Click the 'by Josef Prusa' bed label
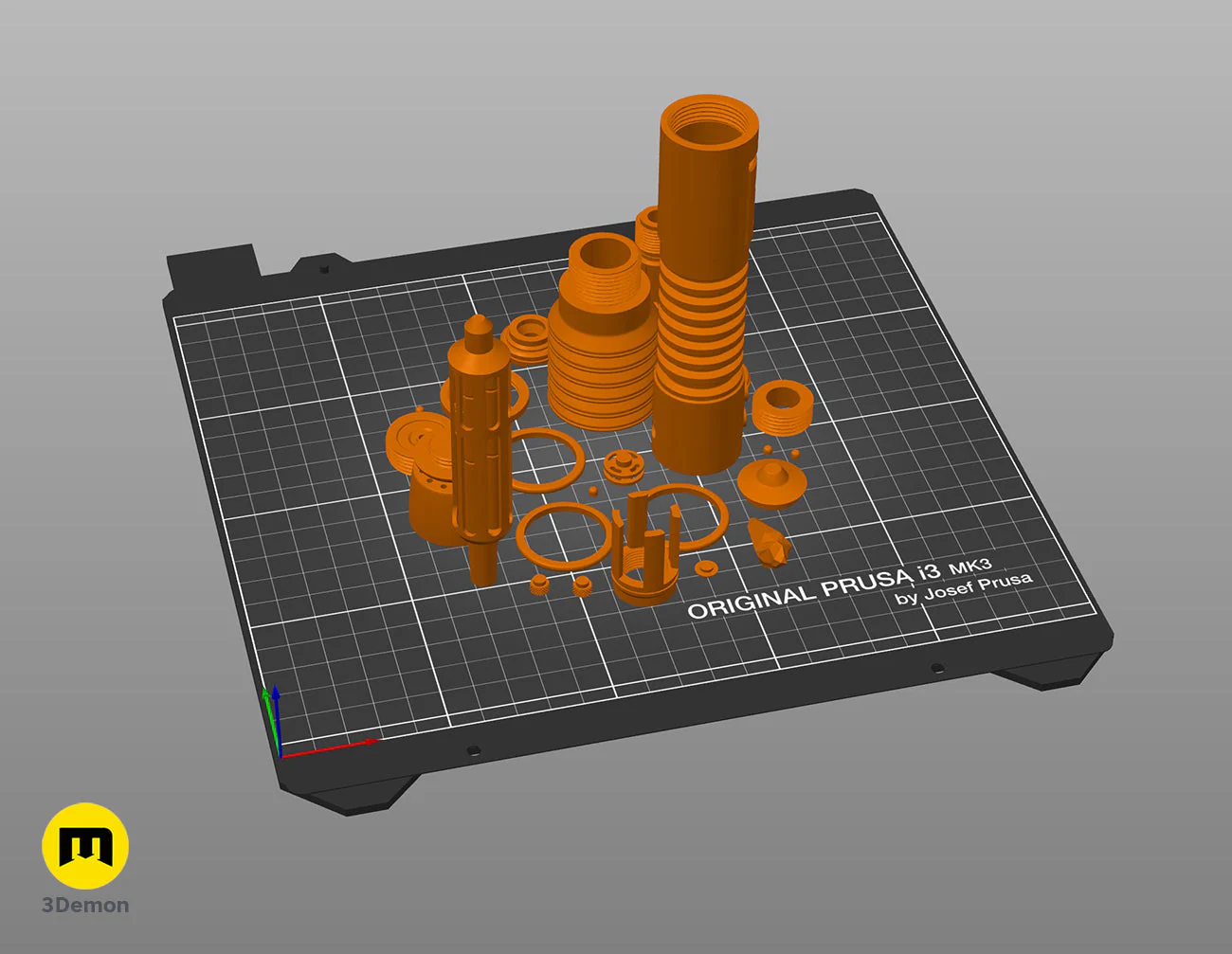The image size is (1232, 954). coord(964,587)
